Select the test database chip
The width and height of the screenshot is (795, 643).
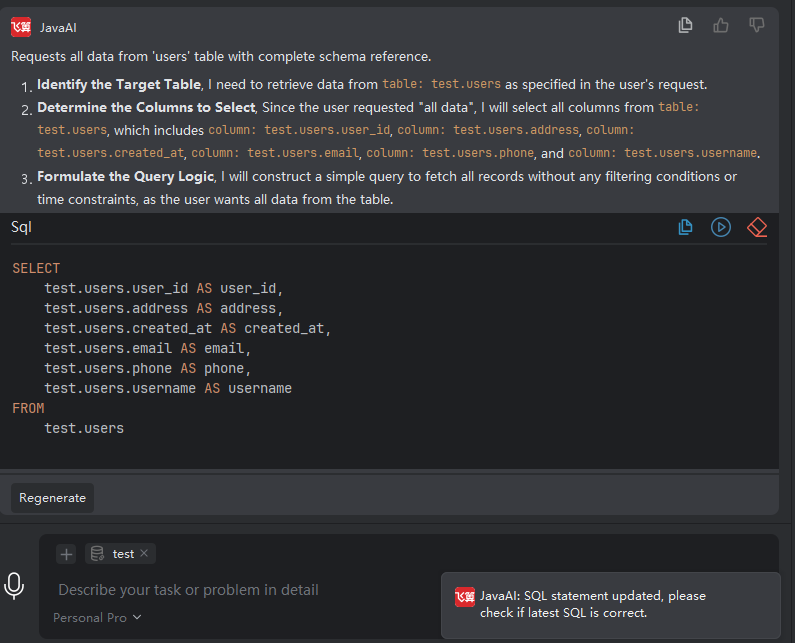pyautogui.click(x=122, y=554)
